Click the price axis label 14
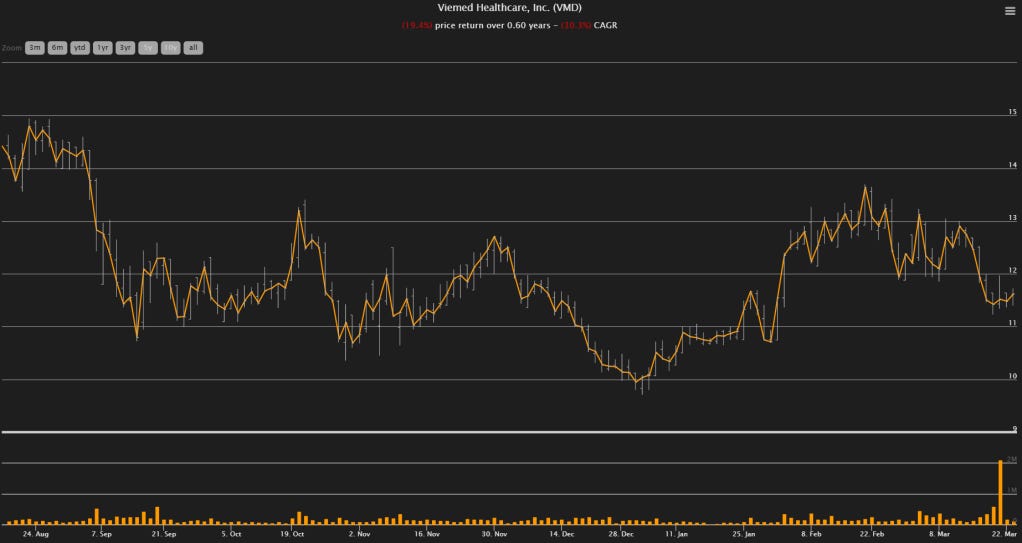The image size is (1022, 543). point(1012,165)
